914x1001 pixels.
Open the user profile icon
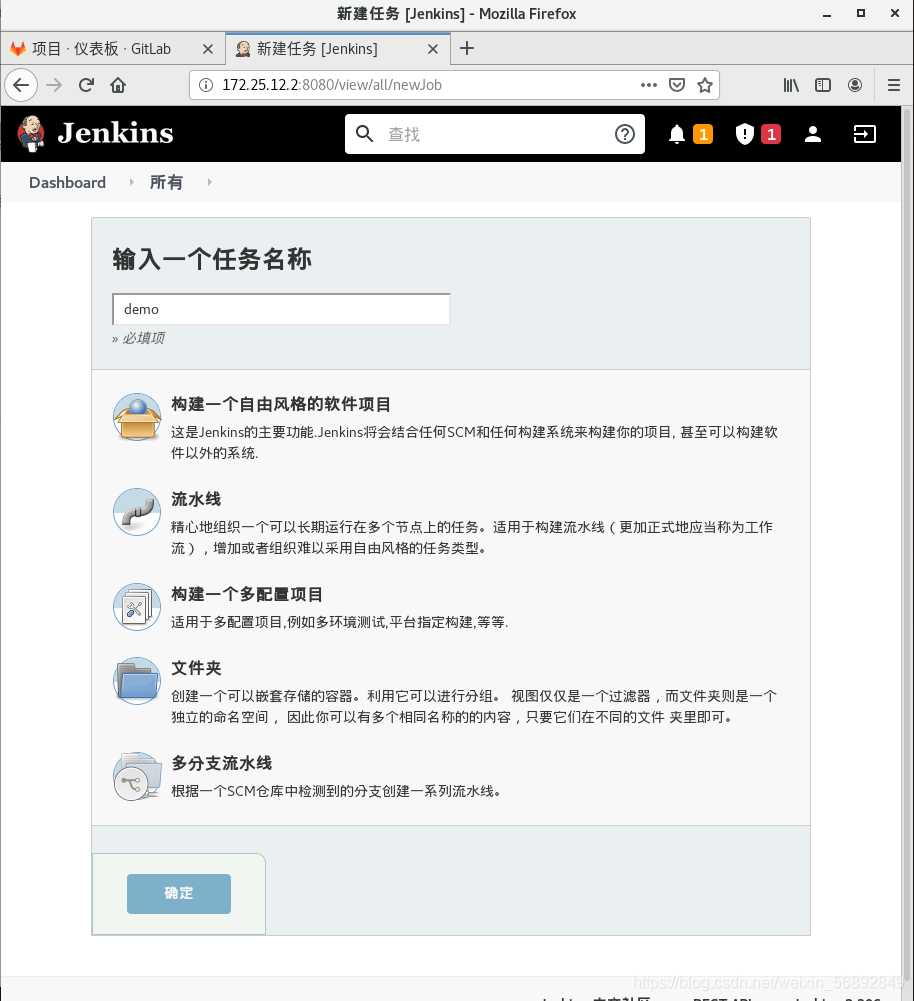(x=813, y=134)
